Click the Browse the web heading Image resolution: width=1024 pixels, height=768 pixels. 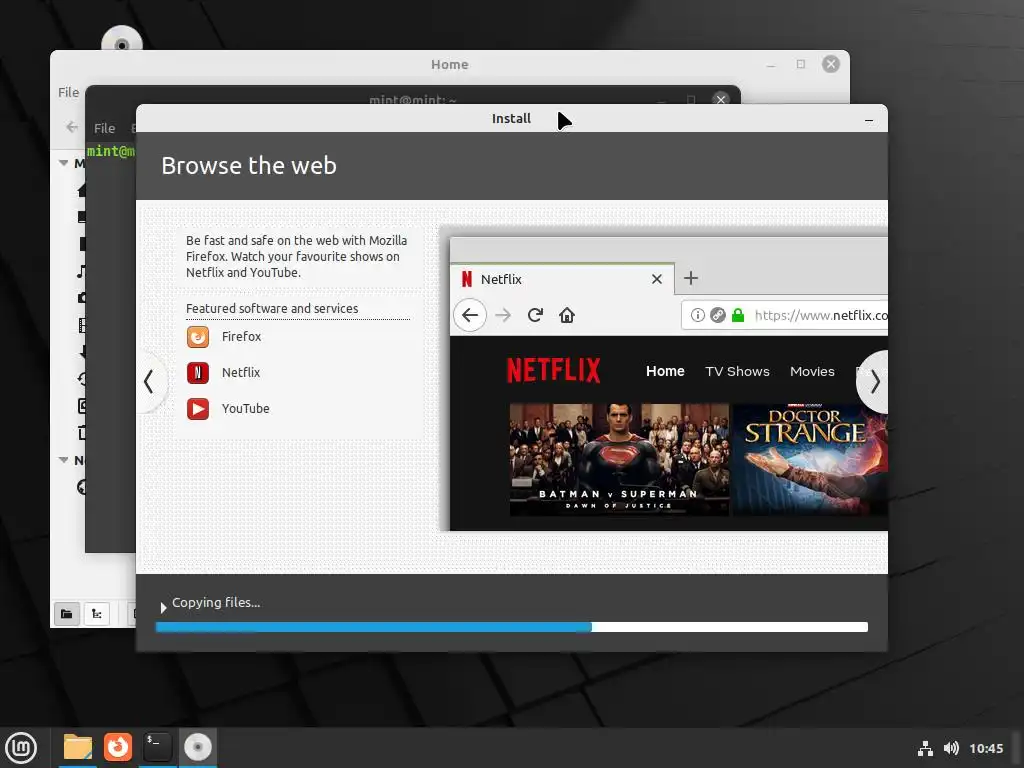249,166
